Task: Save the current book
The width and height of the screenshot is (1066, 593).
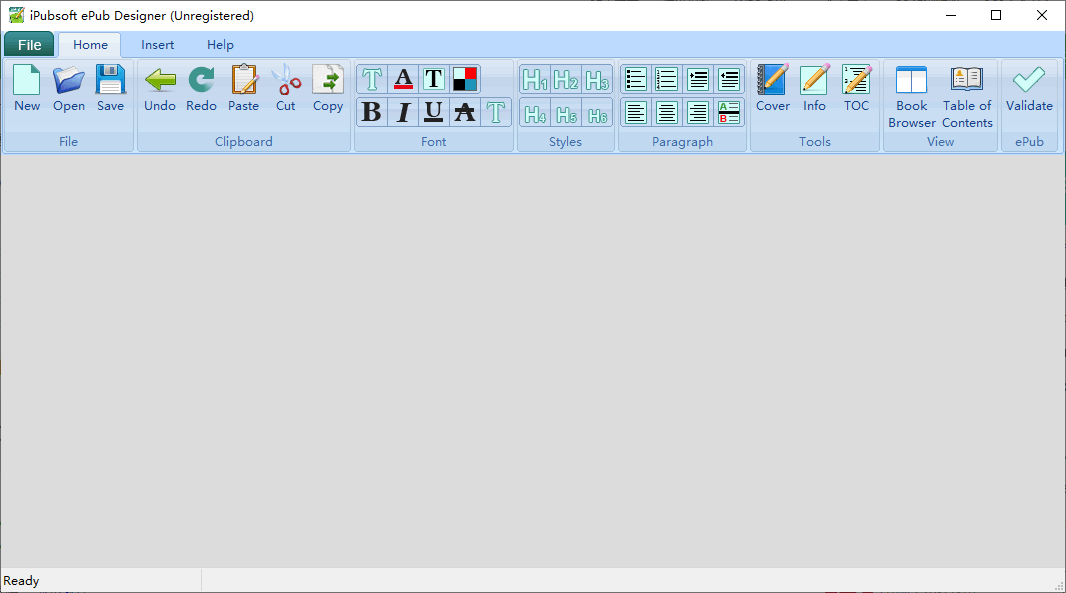Action: click(x=110, y=88)
